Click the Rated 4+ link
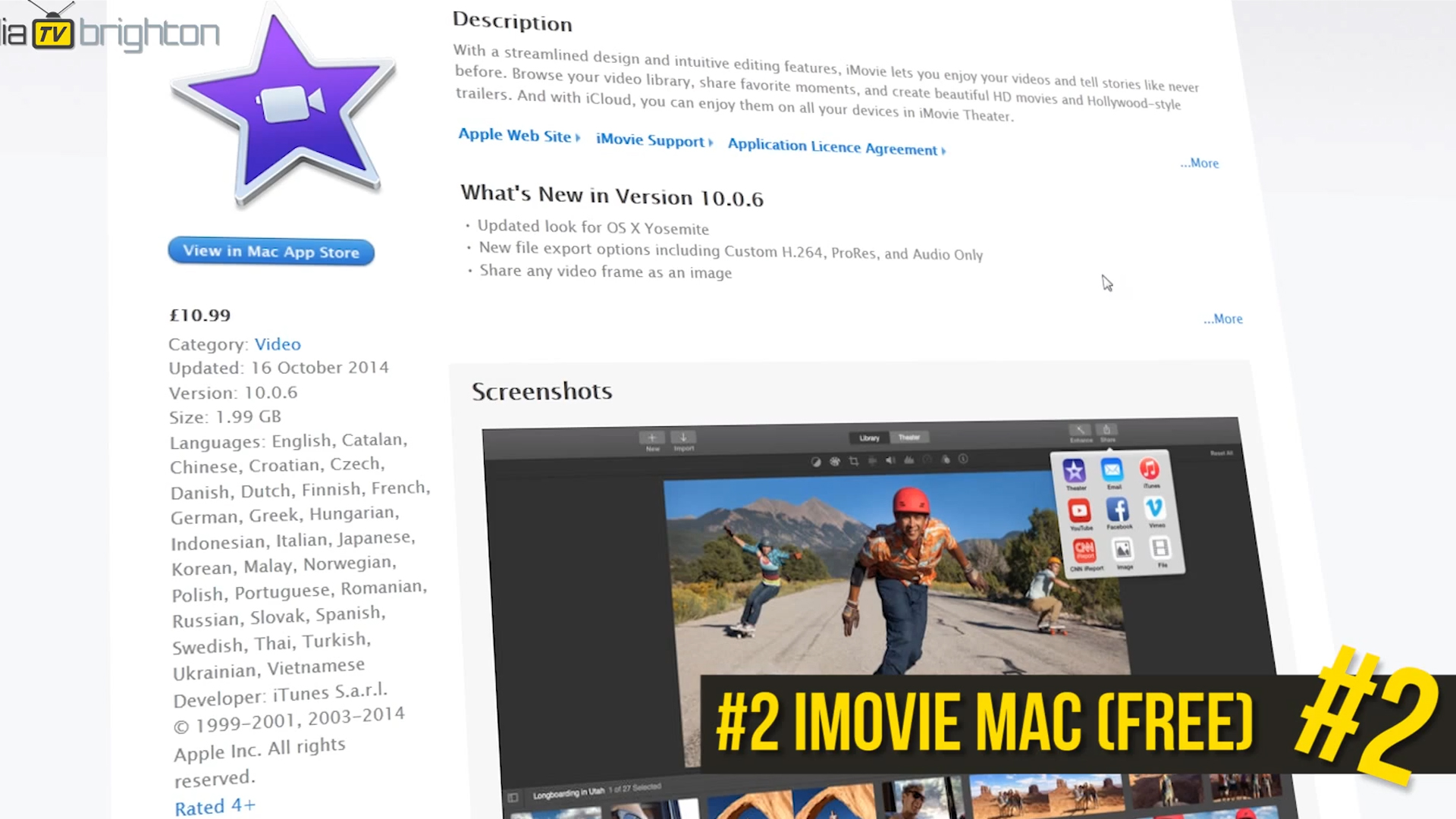 click(215, 806)
